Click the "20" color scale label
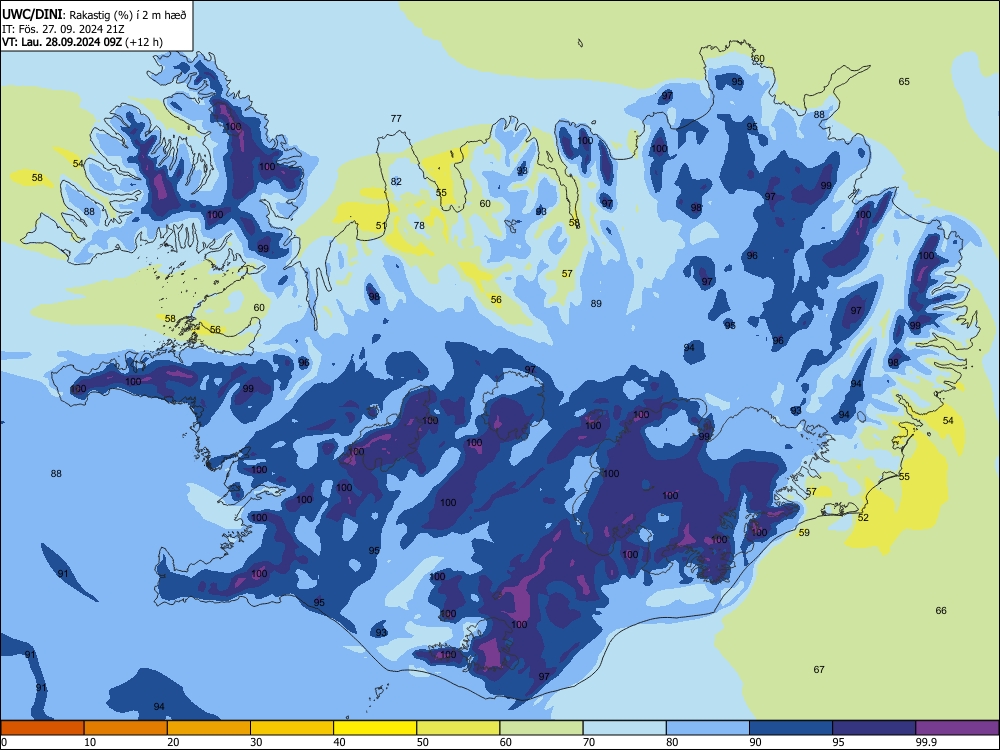The height and width of the screenshot is (750, 1000). [173, 742]
